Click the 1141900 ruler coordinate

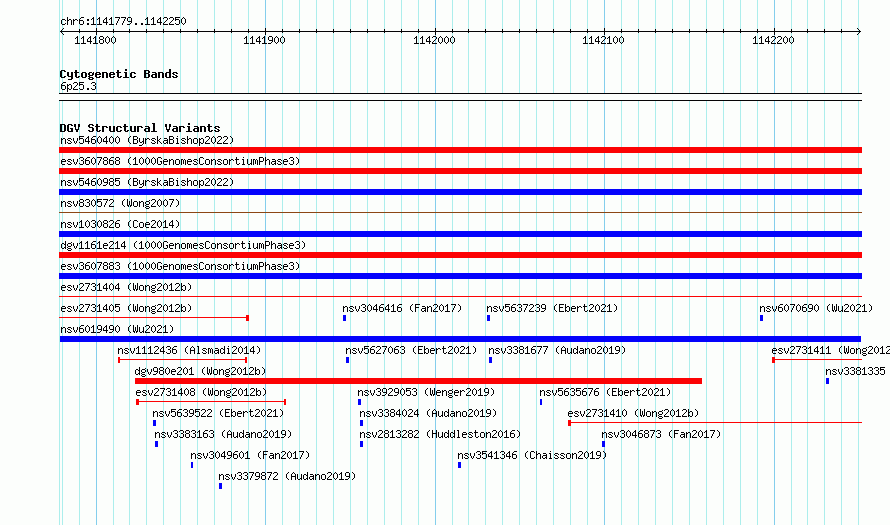(265, 40)
